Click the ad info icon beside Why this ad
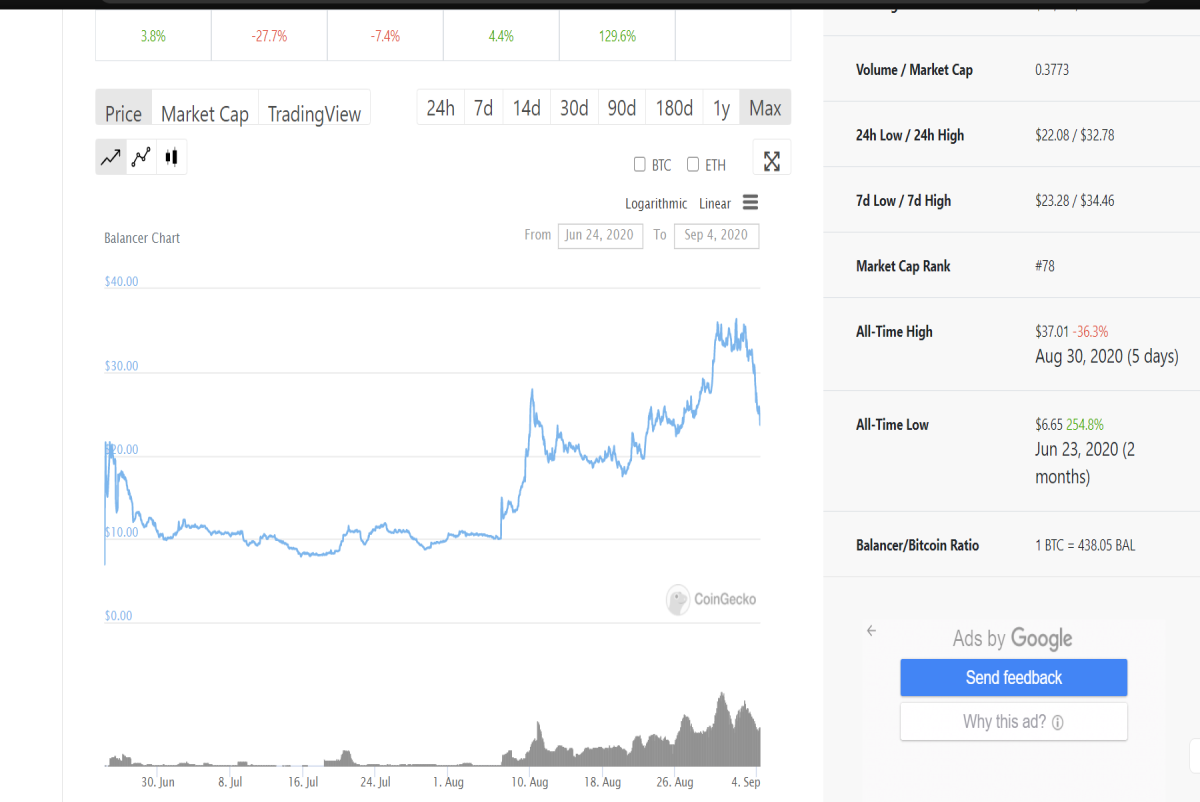The width and height of the screenshot is (1200, 802). click(x=1057, y=722)
